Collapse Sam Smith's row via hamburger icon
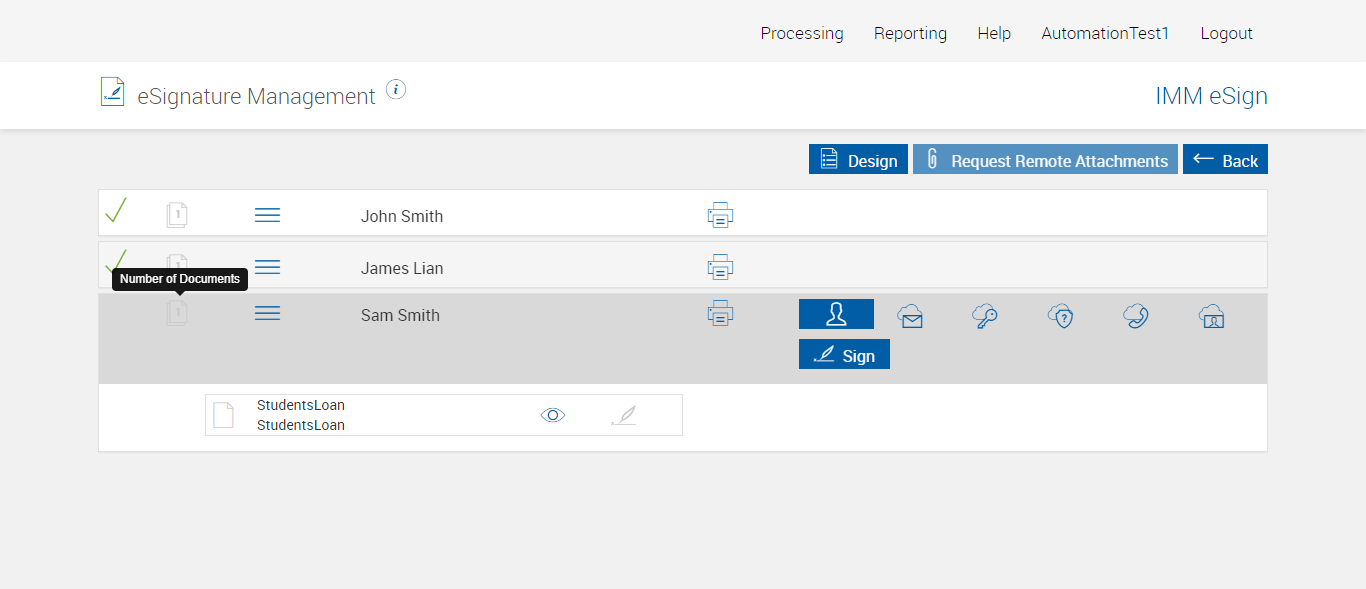 pyautogui.click(x=267, y=314)
